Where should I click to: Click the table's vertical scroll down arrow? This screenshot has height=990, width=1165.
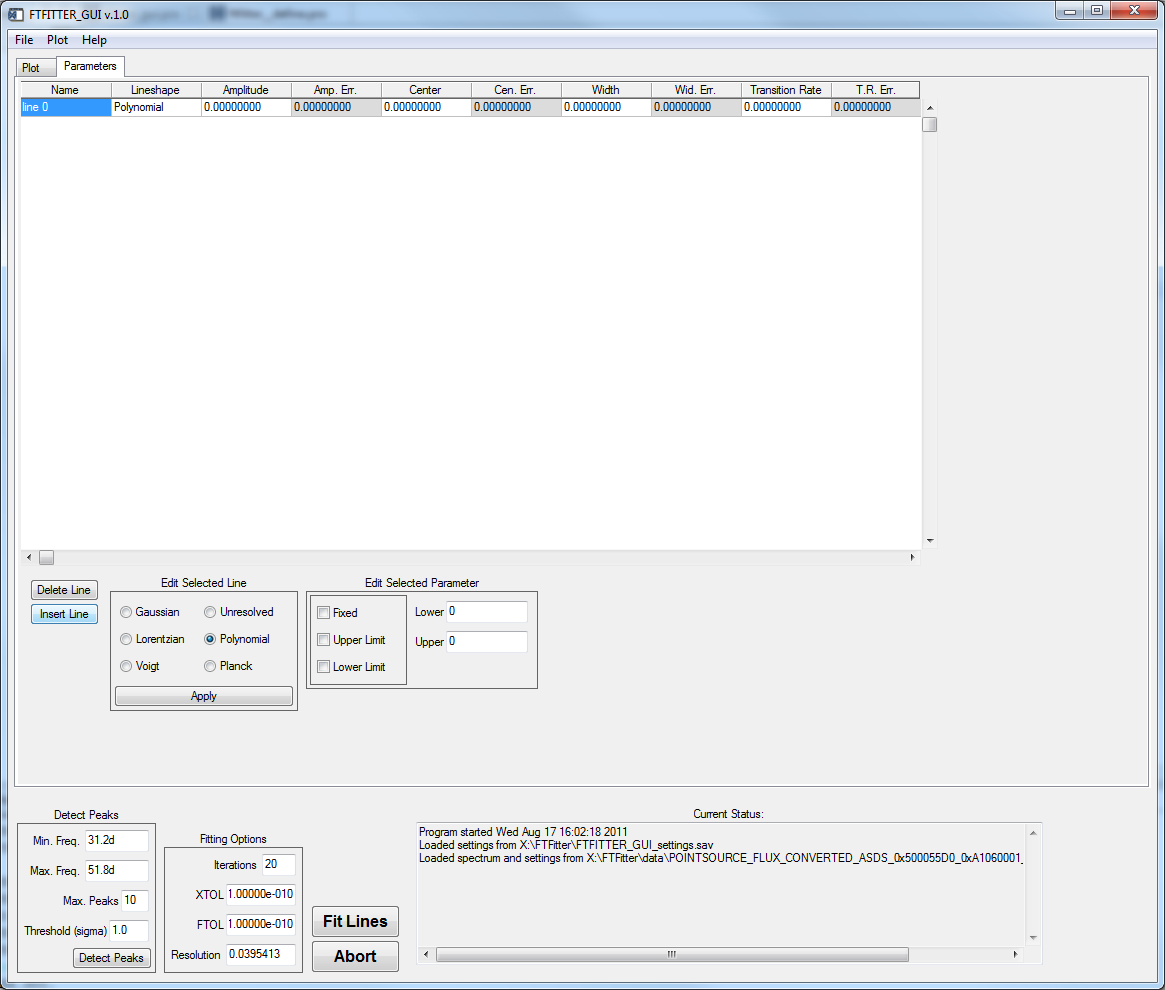click(x=929, y=541)
